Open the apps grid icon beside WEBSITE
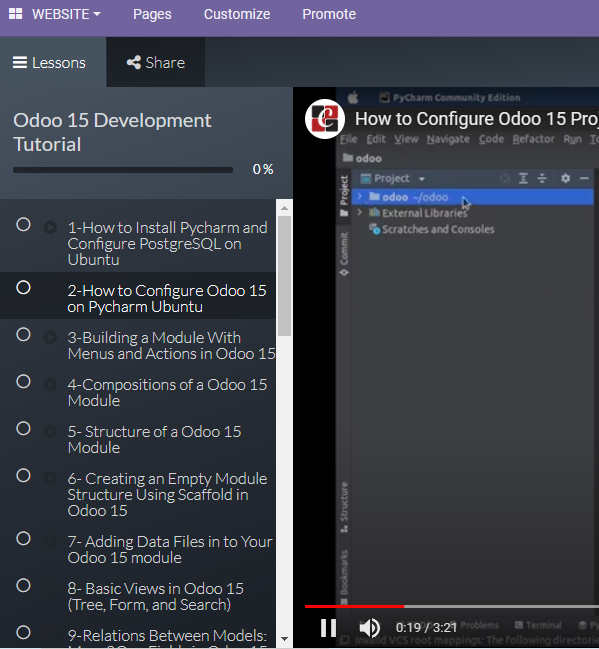599x649 pixels. pyautogui.click(x=15, y=14)
